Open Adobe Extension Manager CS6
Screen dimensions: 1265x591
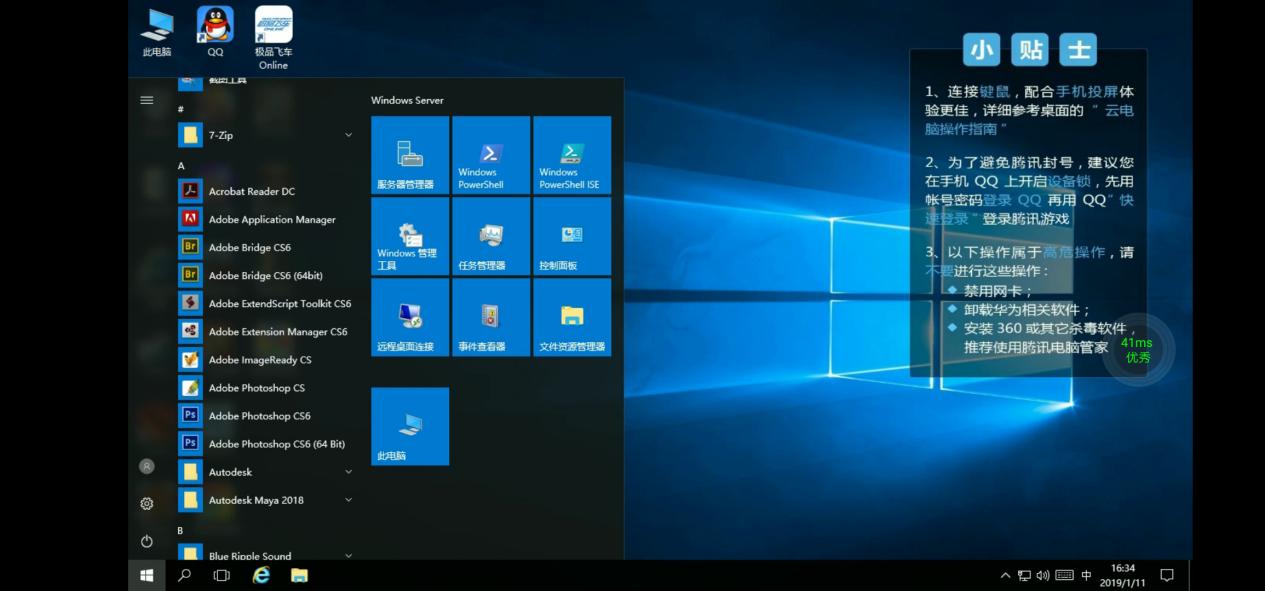pos(266,331)
